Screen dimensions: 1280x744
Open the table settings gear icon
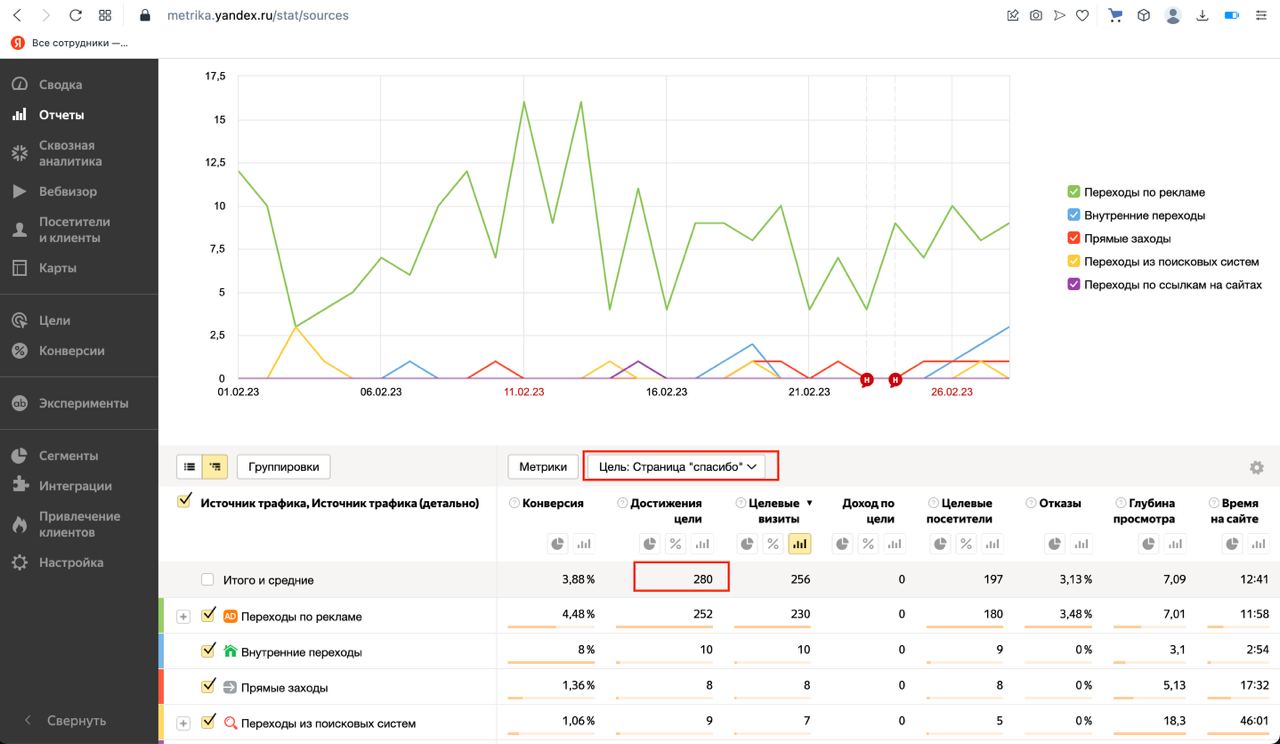(x=1256, y=468)
